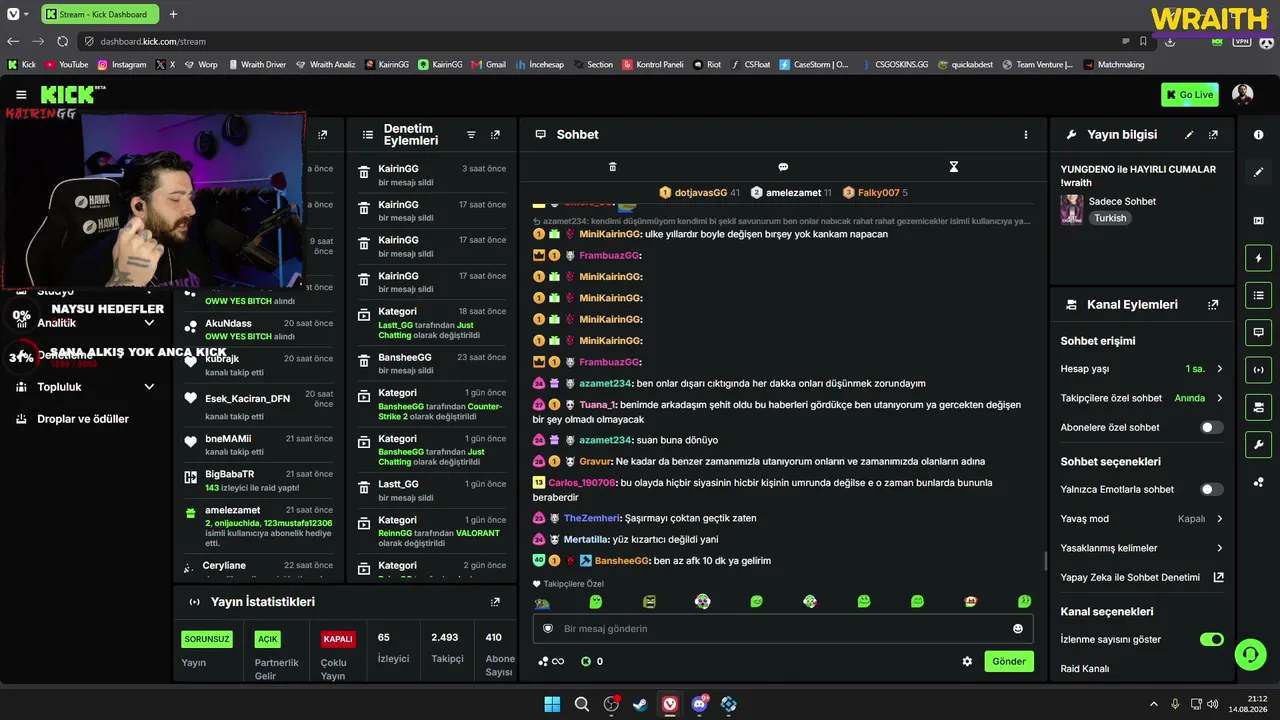This screenshot has width=1280, height=720.
Task: Open Yavaş mod settings
Action: point(1142,519)
